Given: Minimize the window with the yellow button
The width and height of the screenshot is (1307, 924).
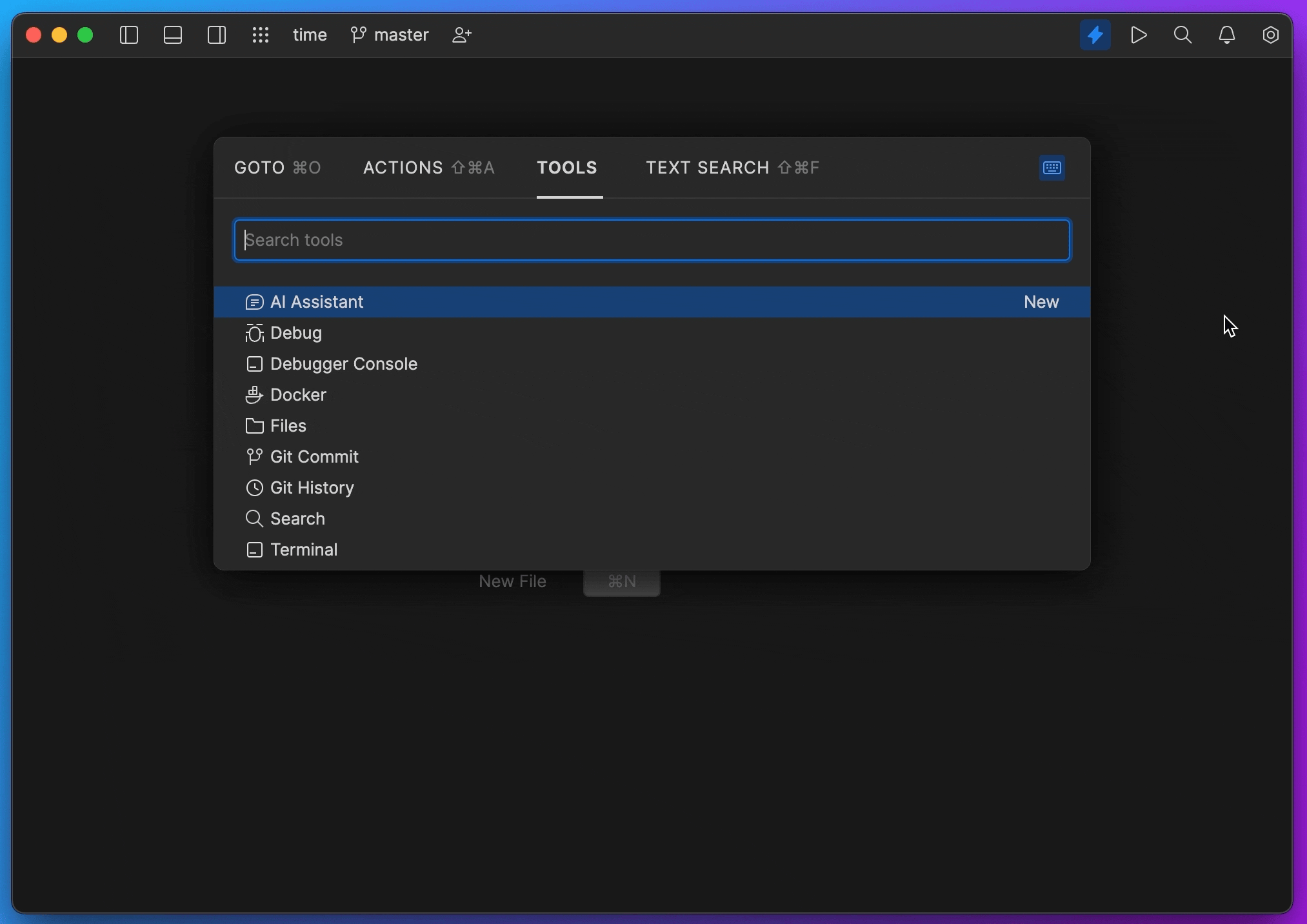Looking at the screenshot, I should pos(59,35).
